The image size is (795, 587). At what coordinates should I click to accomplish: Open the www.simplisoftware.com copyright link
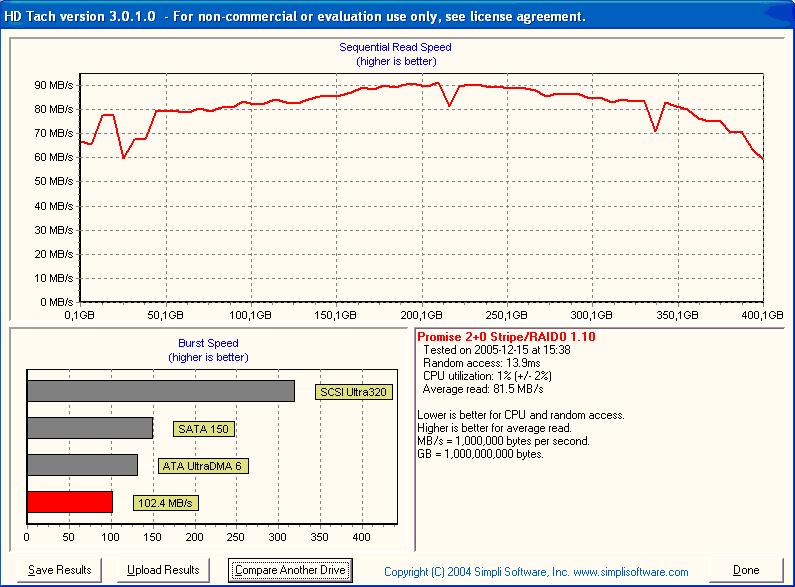click(631, 572)
